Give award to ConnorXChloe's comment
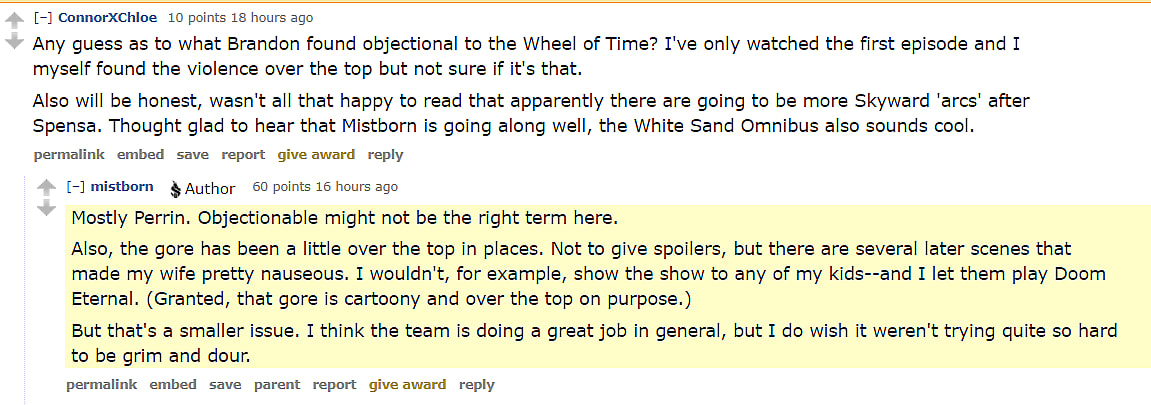Image resolution: width=1151 pixels, height=405 pixels. (x=316, y=155)
